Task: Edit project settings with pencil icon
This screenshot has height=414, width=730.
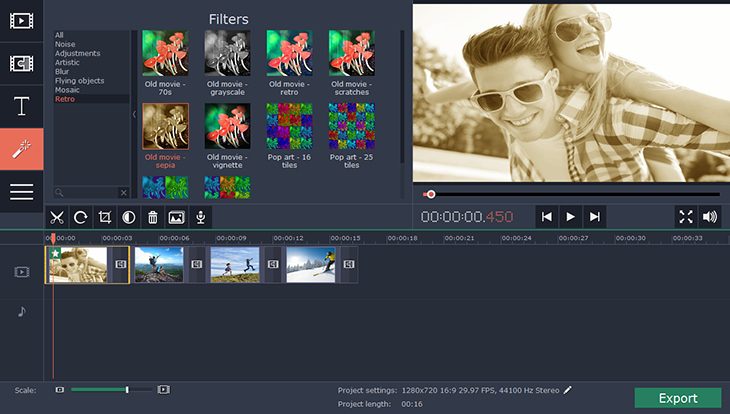Action: (568, 389)
